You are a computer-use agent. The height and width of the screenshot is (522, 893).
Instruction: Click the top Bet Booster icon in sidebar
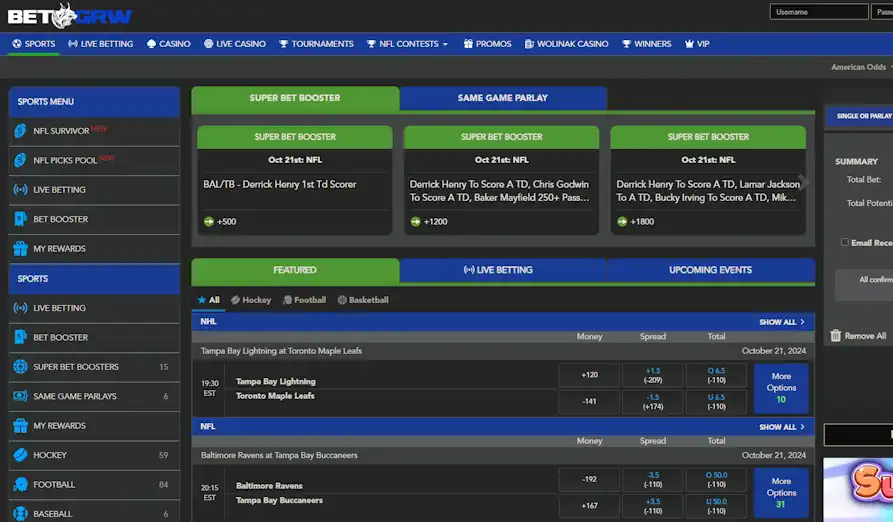coord(20,219)
